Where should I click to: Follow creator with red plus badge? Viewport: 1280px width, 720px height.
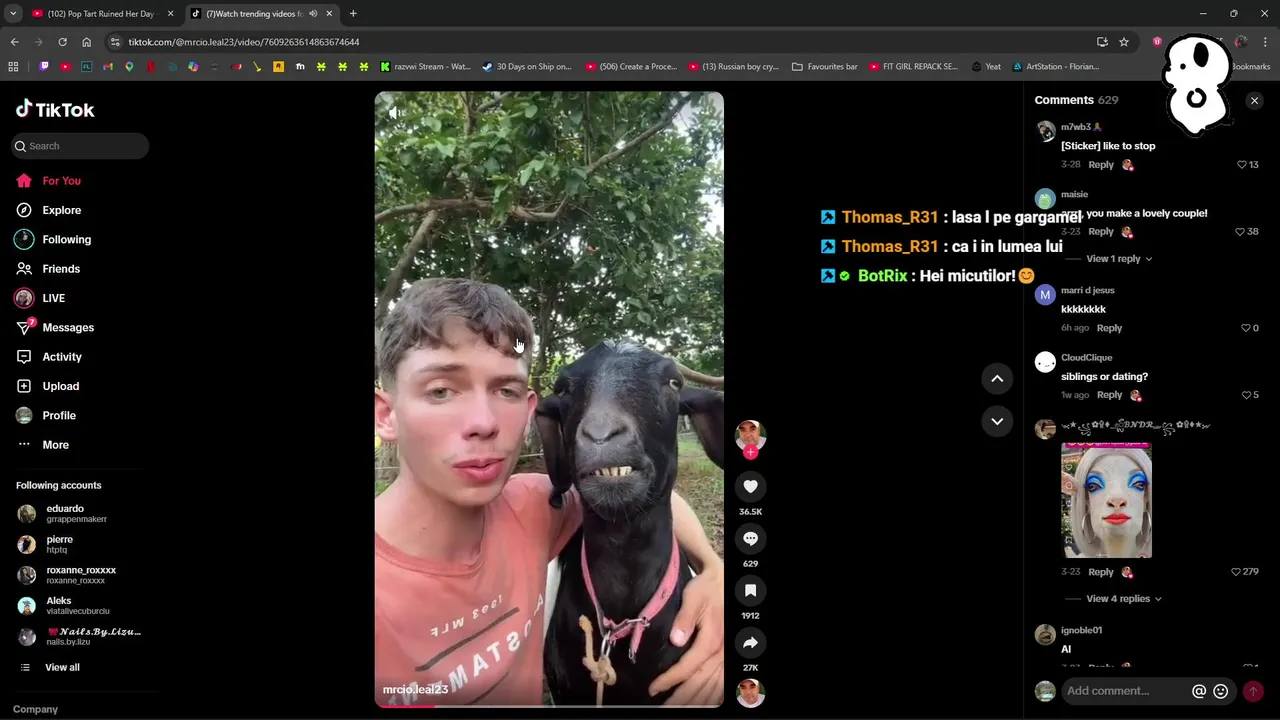tap(750, 452)
